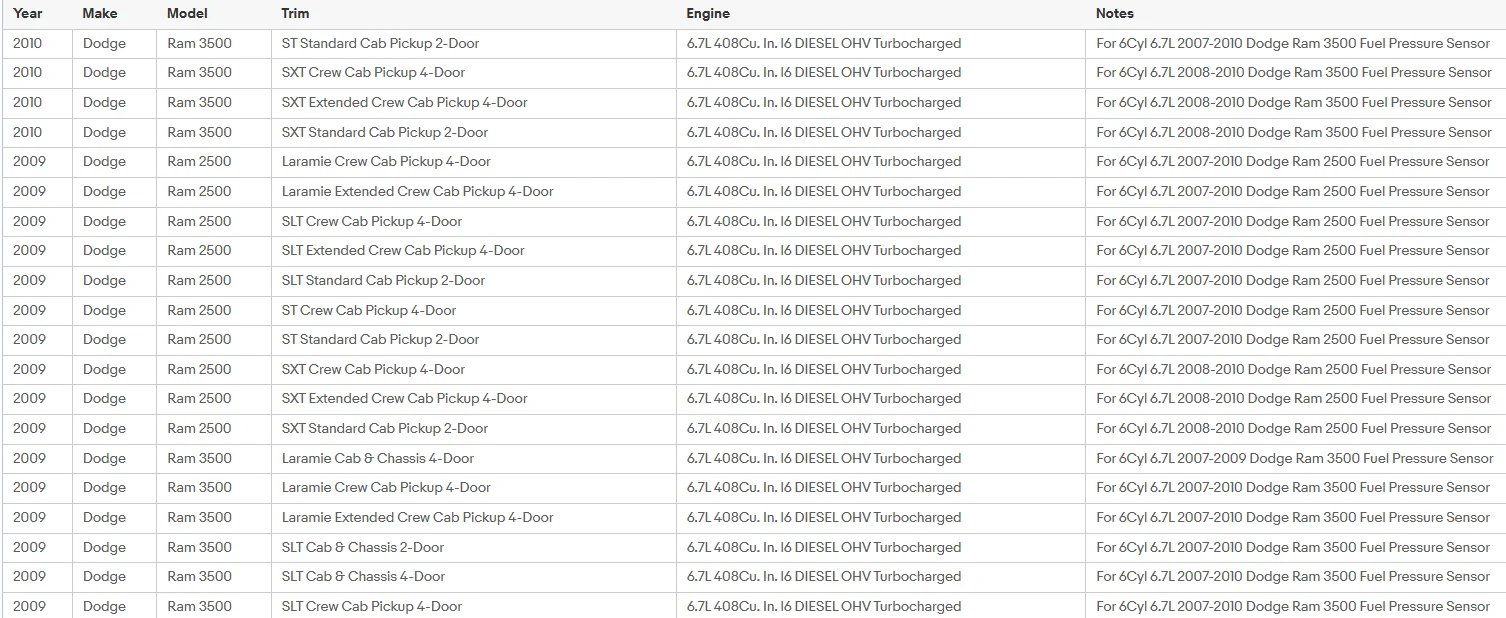This screenshot has width=1506, height=618.
Task: Click the Make column header
Action: (100, 14)
